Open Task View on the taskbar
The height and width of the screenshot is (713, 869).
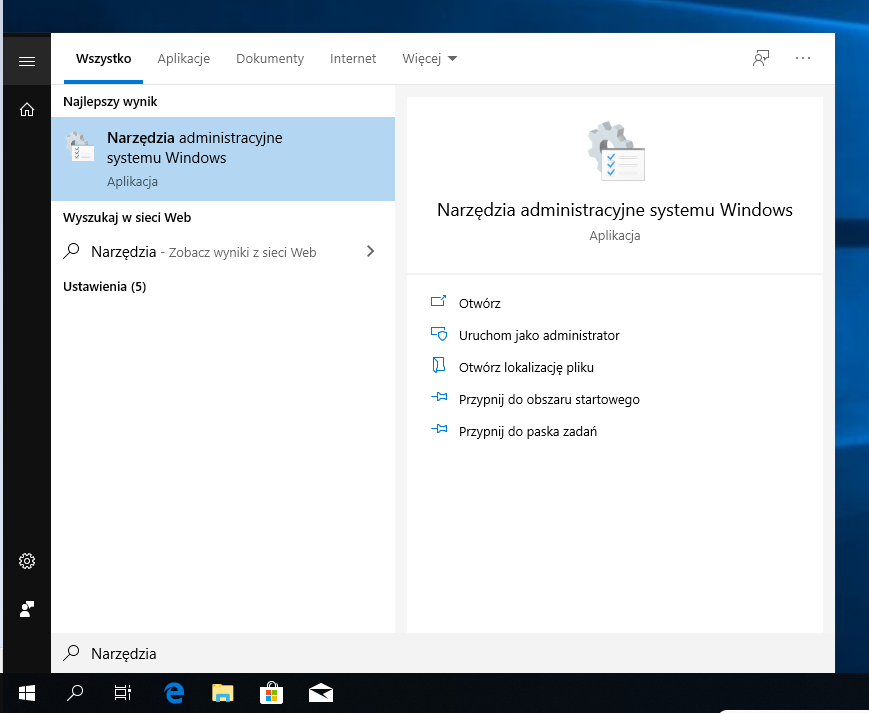[x=122, y=693]
